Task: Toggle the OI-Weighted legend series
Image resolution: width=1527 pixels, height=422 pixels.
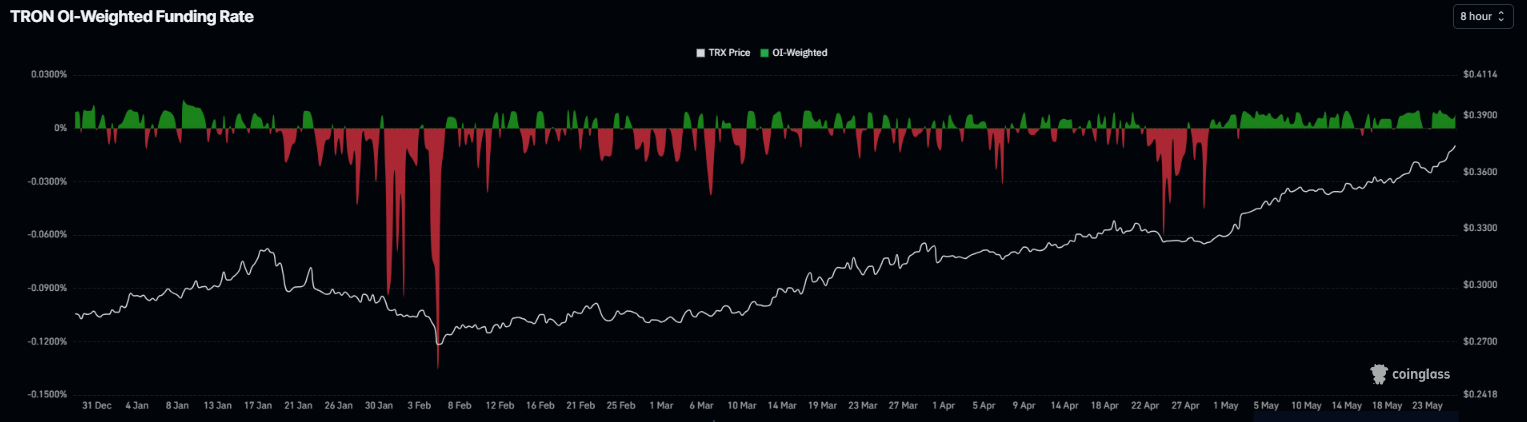Action: tap(794, 52)
